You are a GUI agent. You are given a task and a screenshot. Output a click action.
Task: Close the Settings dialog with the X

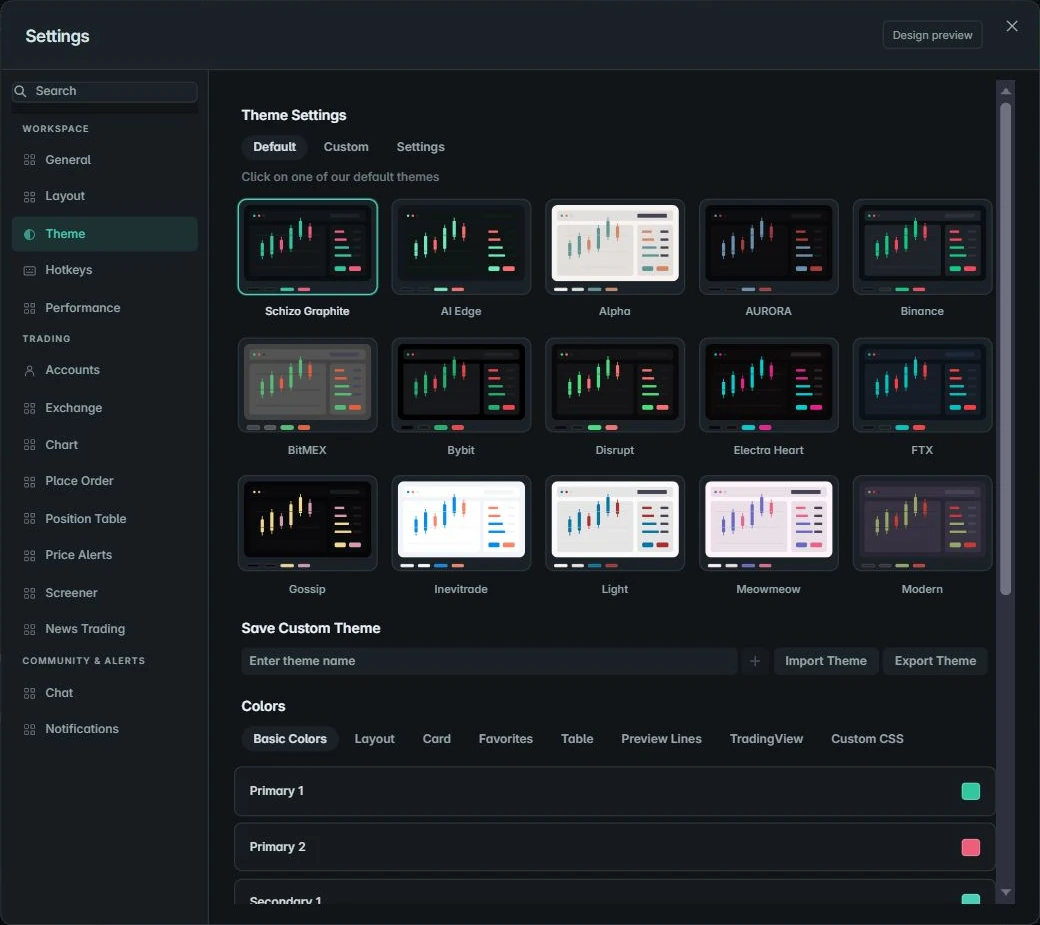pyautogui.click(x=1011, y=26)
